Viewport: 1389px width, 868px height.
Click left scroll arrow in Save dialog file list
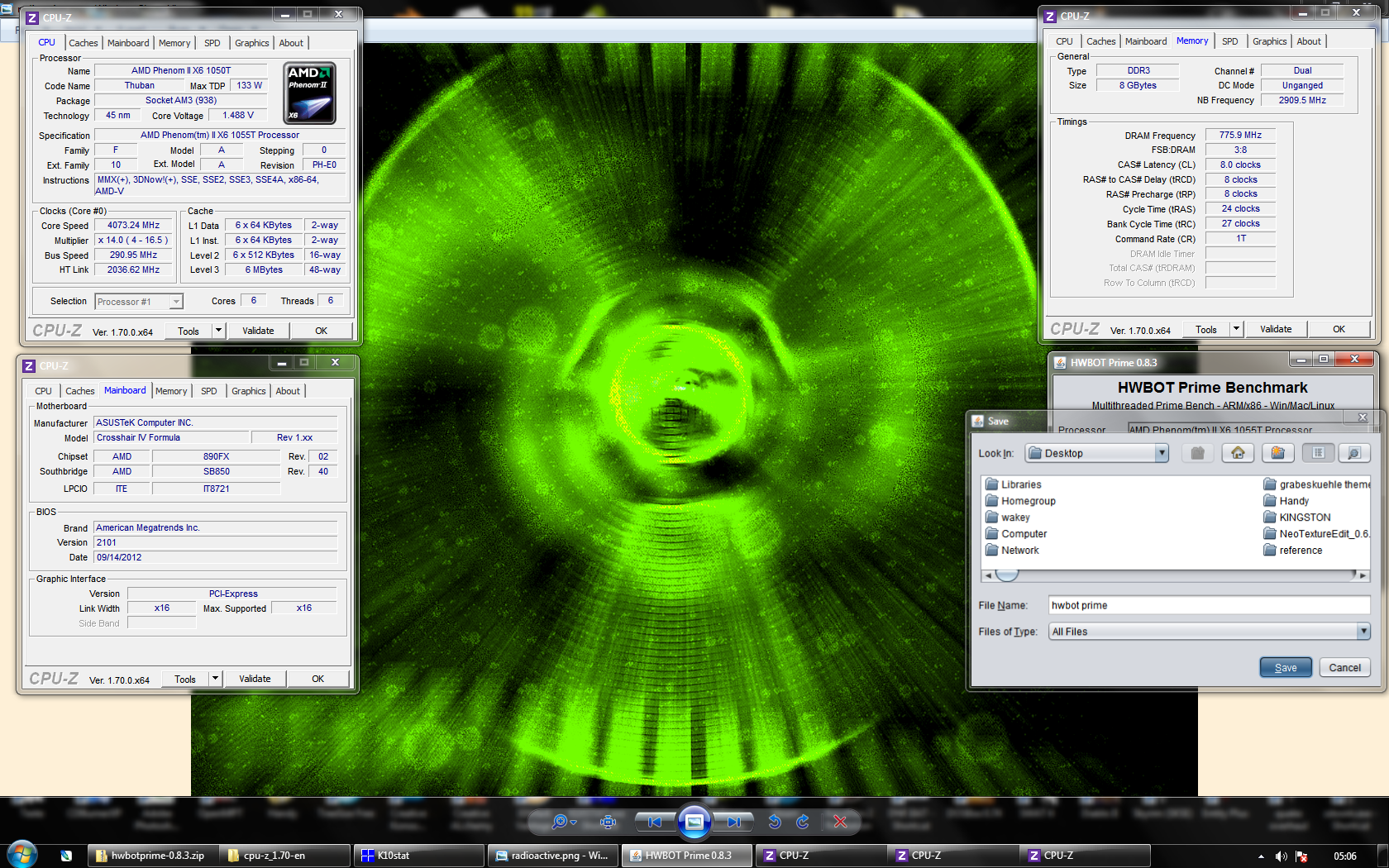988,575
